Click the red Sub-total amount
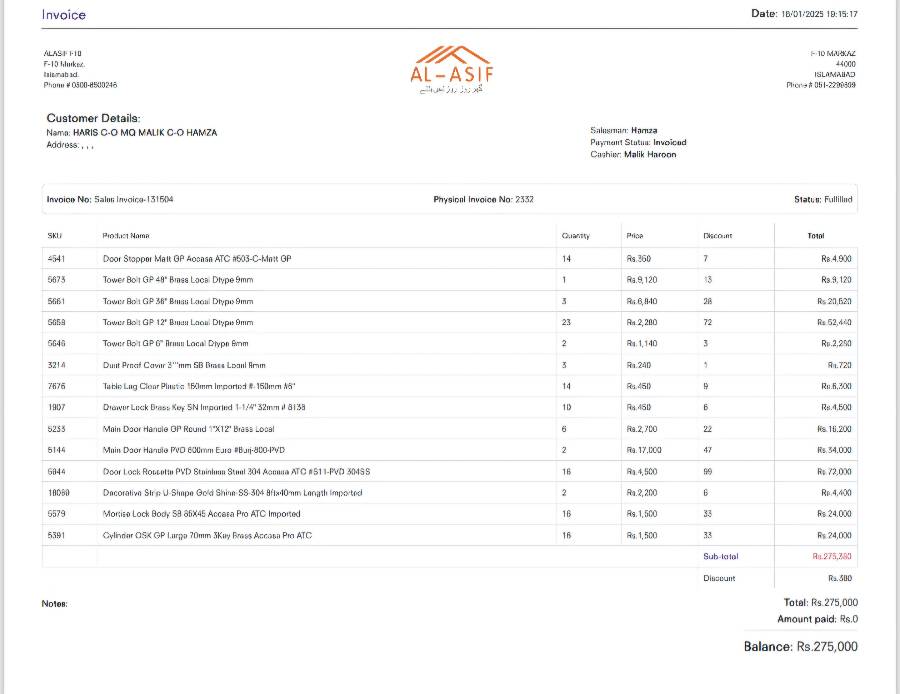The height and width of the screenshot is (694, 900). tap(832, 556)
